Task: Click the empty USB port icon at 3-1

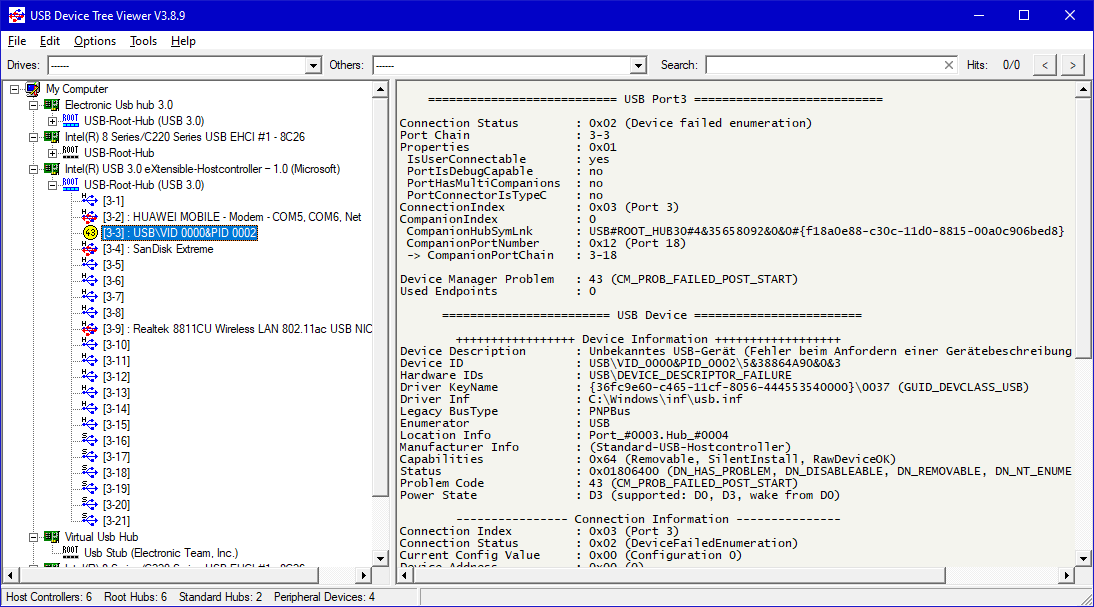Action: [x=89, y=201]
